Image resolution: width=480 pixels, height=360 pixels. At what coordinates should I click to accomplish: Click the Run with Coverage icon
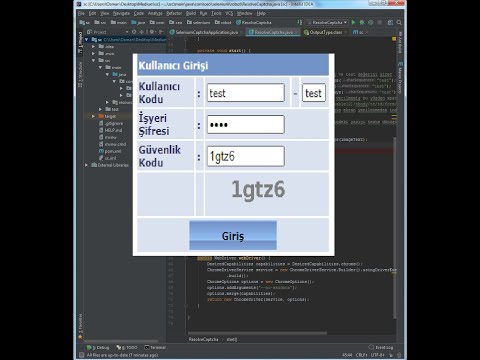[371, 22]
